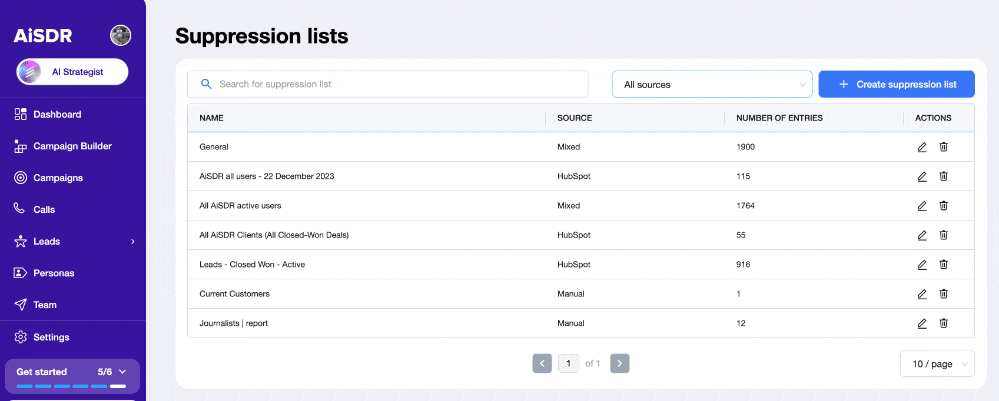This screenshot has width=999, height=401.
Task: Edit AiSDR all users - 22 December 2023
Action: [x=922, y=177]
